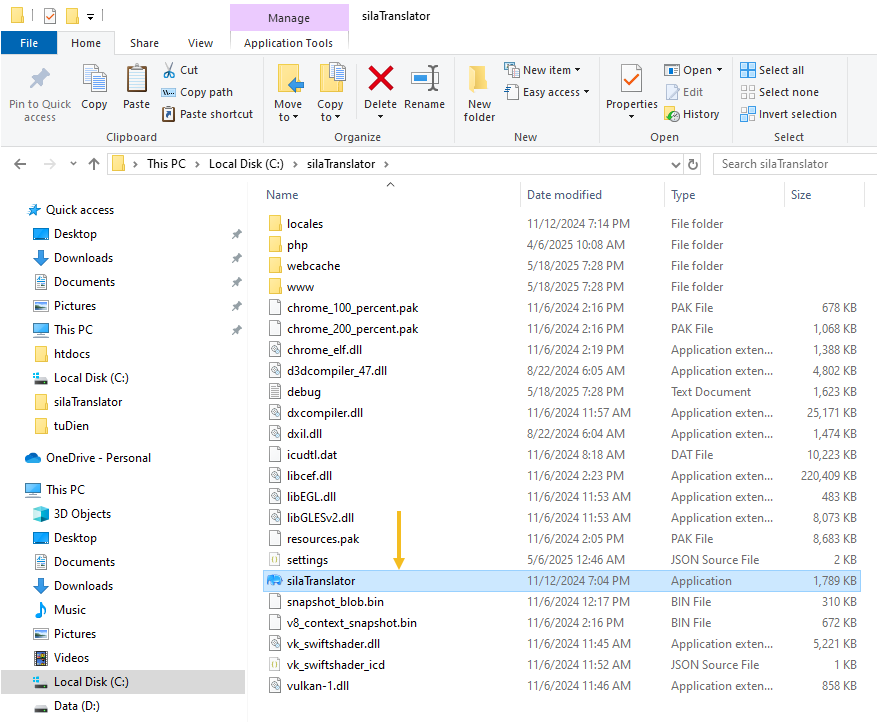Image resolution: width=877 pixels, height=722 pixels.
Task: Select the silaTranslator application file
Action: (321, 581)
